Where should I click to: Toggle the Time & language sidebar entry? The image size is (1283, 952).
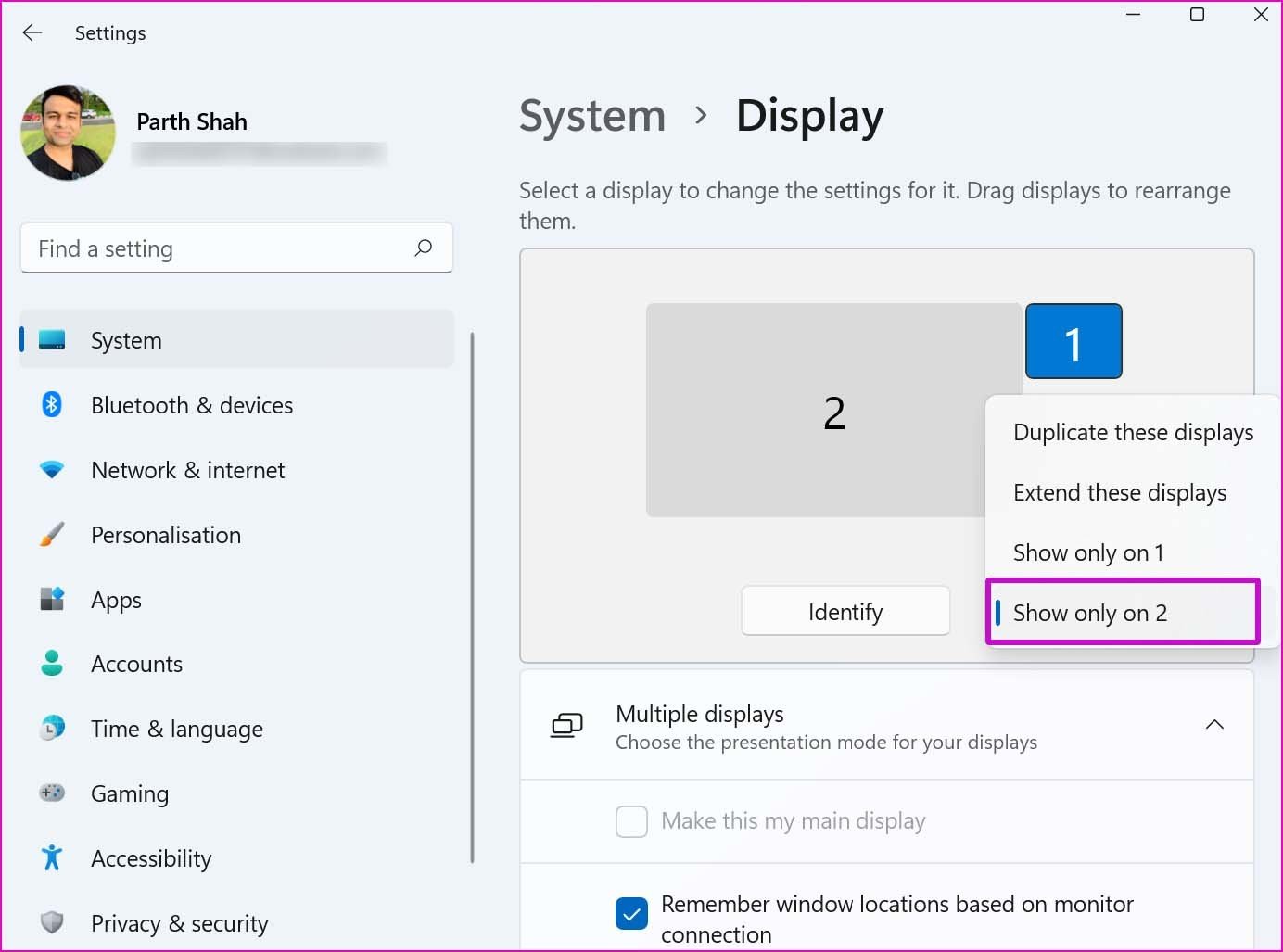click(x=176, y=729)
